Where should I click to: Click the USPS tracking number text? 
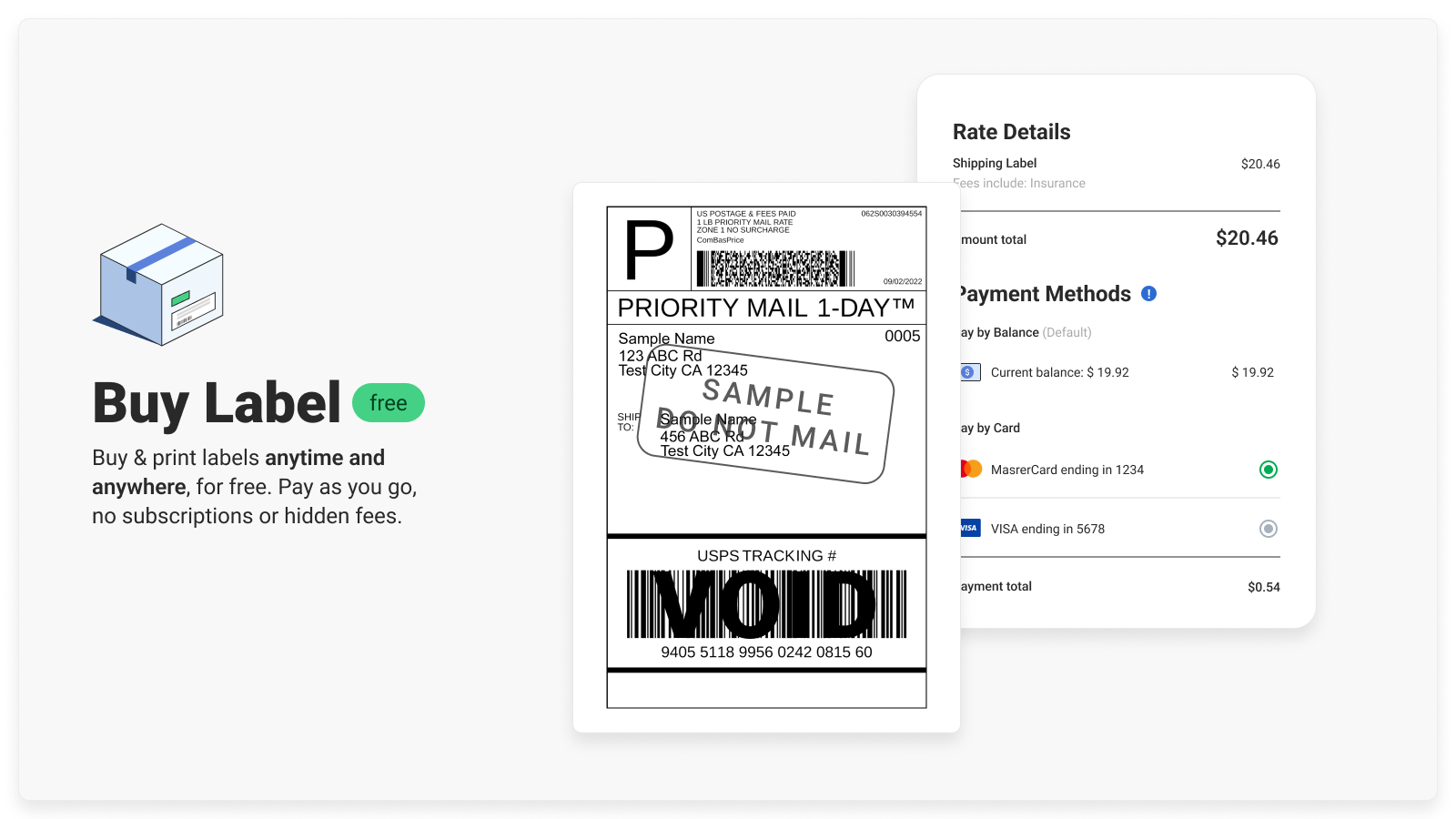point(766,652)
